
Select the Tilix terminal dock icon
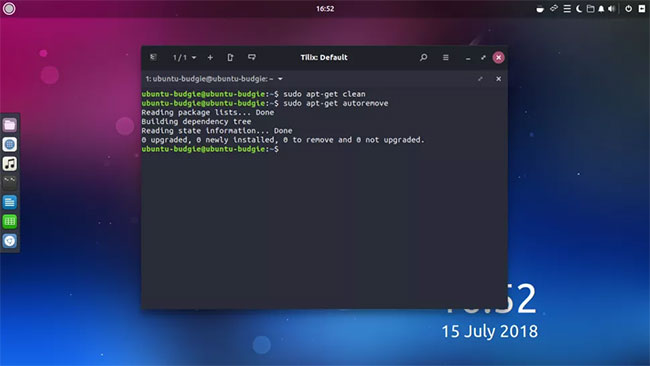10,182
